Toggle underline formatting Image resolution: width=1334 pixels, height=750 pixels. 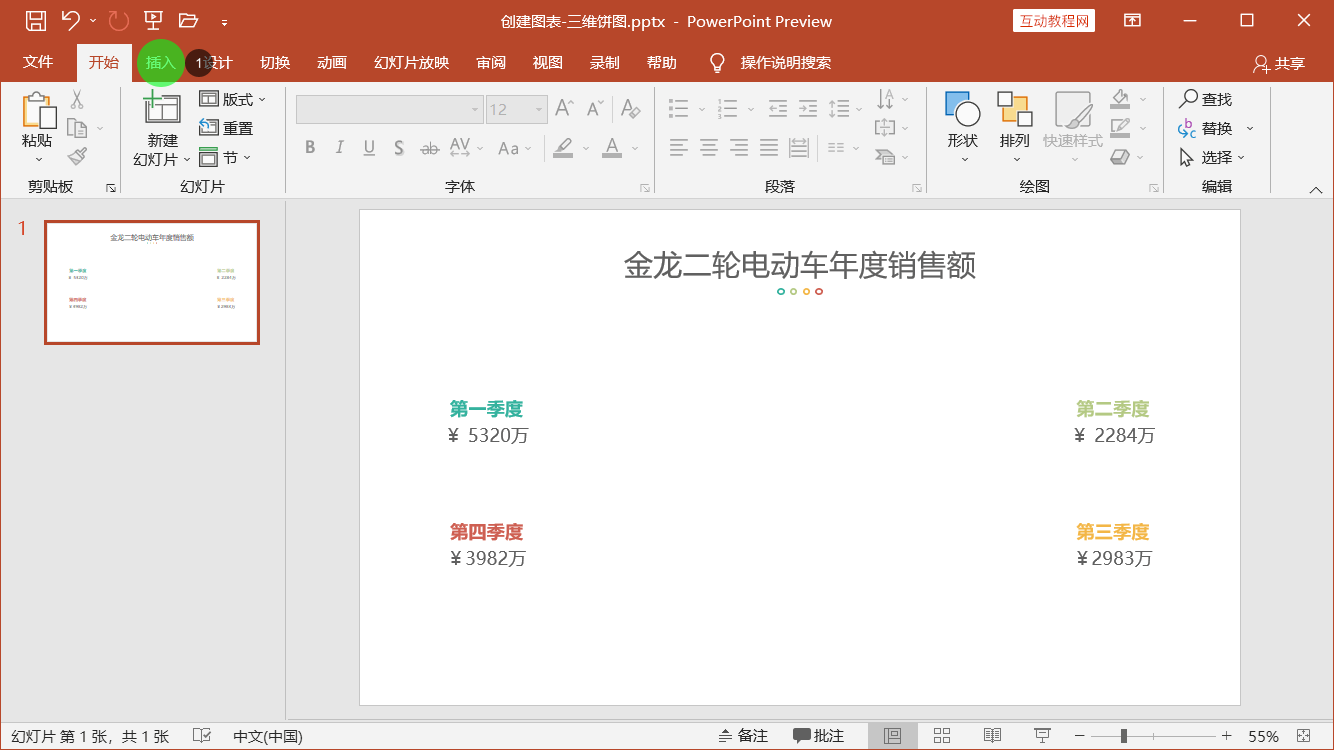click(x=369, y=148)
